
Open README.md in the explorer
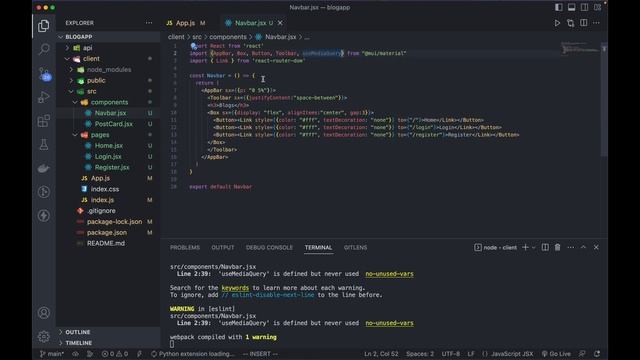(x=108, y=243)
